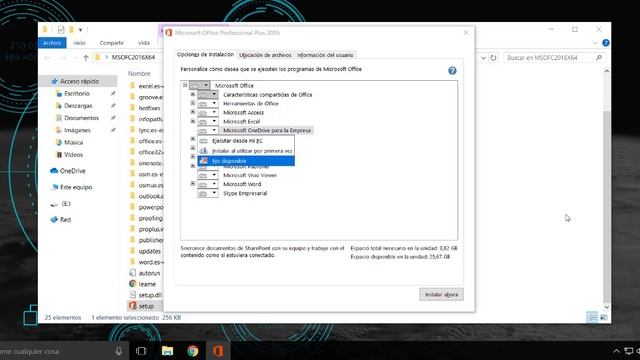Viewport: 640px width, 360px height.
Task: Expand the Características compartidas de Office node
Action: [x=193, y=94]
